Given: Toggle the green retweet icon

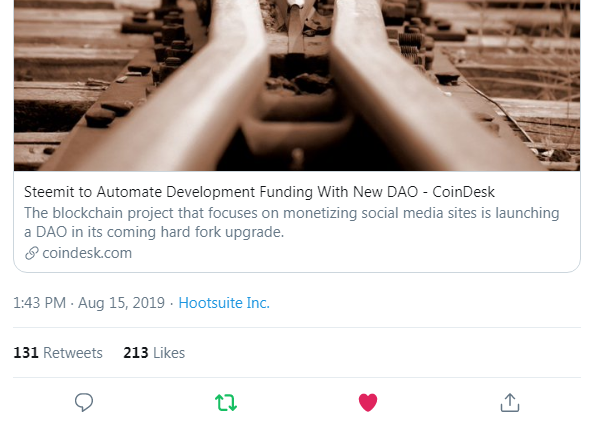Looking at the screenshot, I should tap(226, 403).
